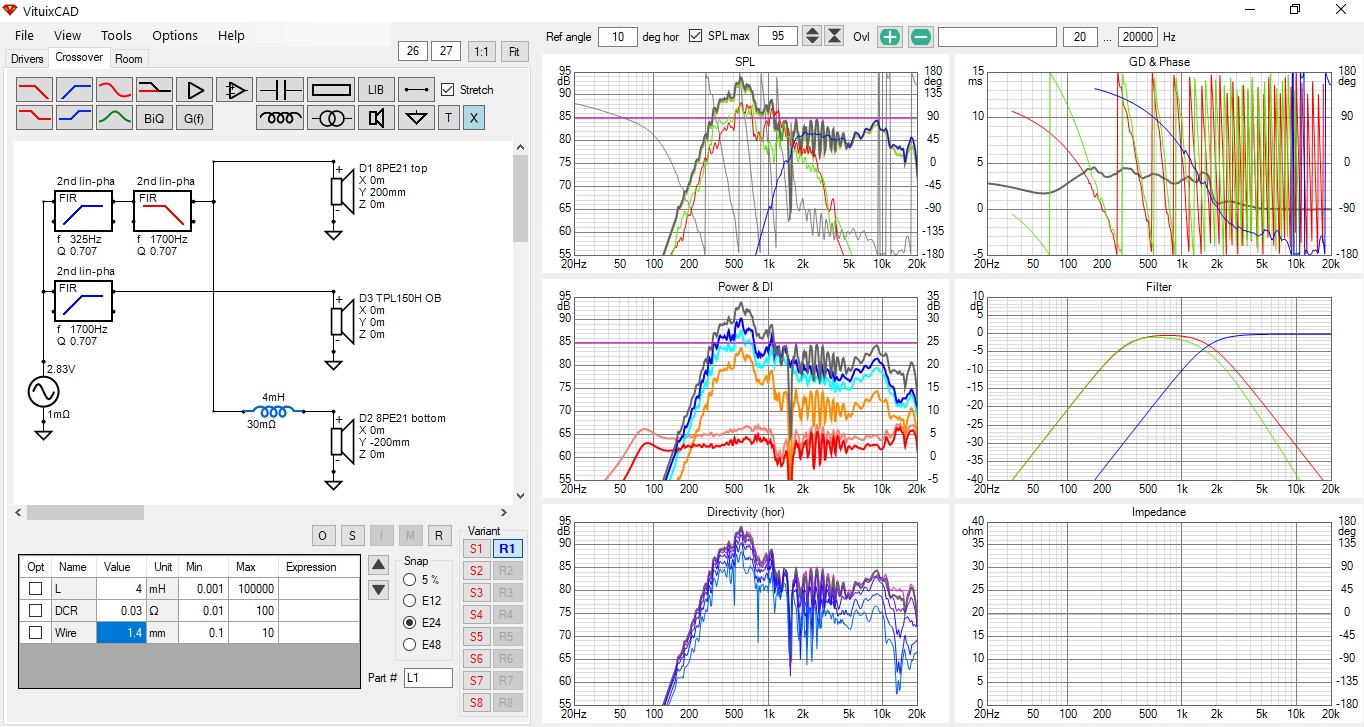Enable Opt checkbox for row Wire
The image size is (1364, 727).
click(x=36, y=633)
